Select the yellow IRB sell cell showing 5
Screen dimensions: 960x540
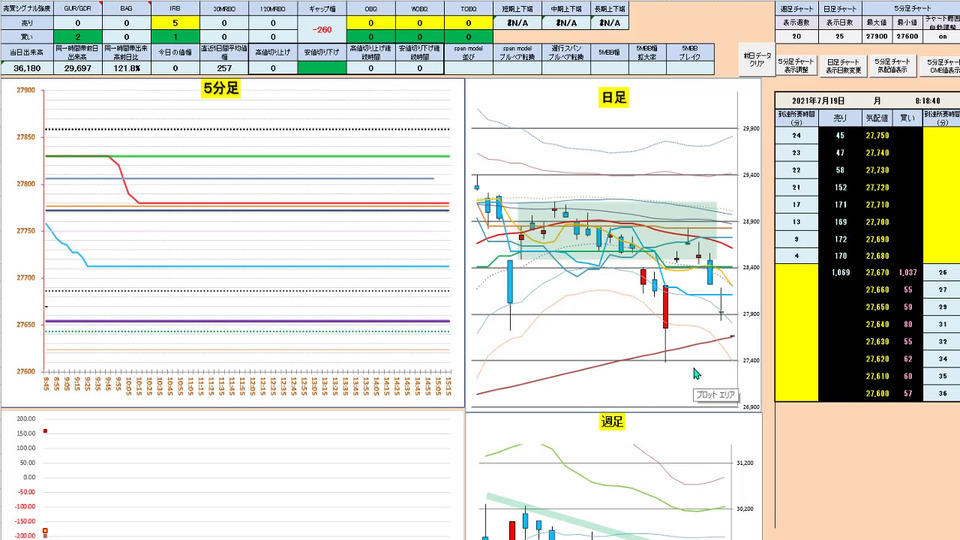[x=175, y=23]
